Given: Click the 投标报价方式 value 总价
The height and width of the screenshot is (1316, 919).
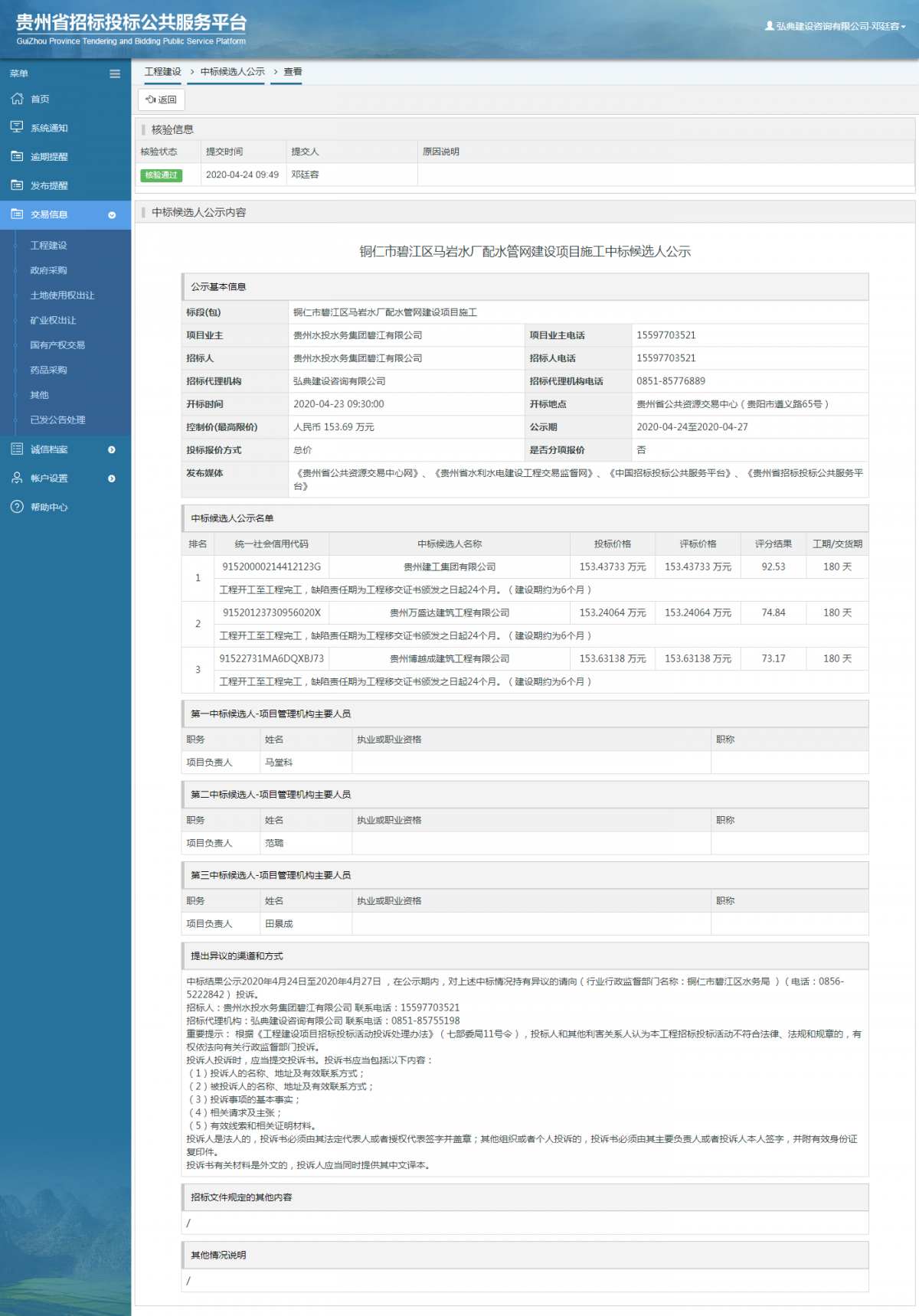Looking at the screenshot, I should click(303, 450).
